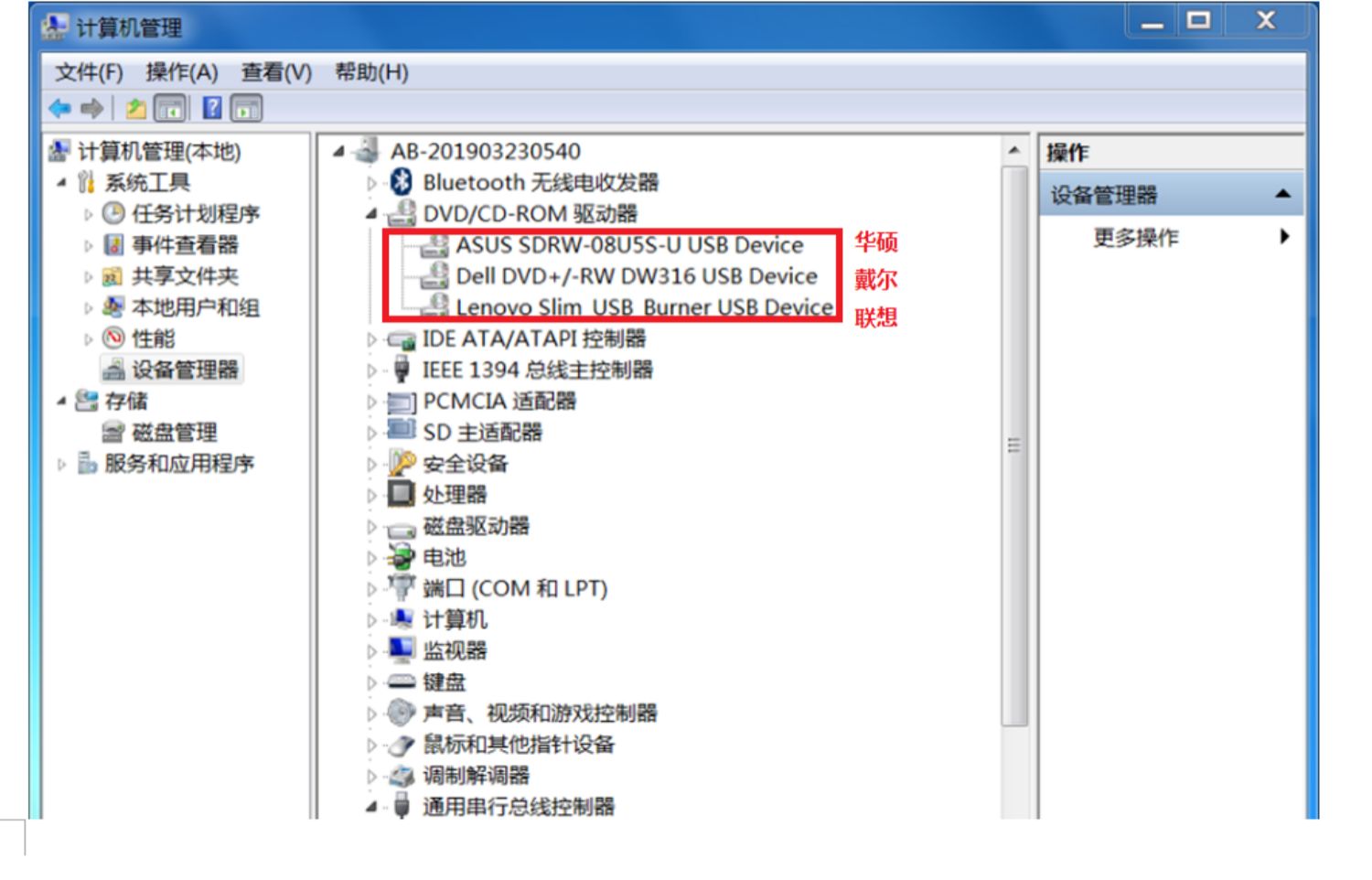
Task: Click 更多操作 in the actions pane
Action: coord(1136,238)
